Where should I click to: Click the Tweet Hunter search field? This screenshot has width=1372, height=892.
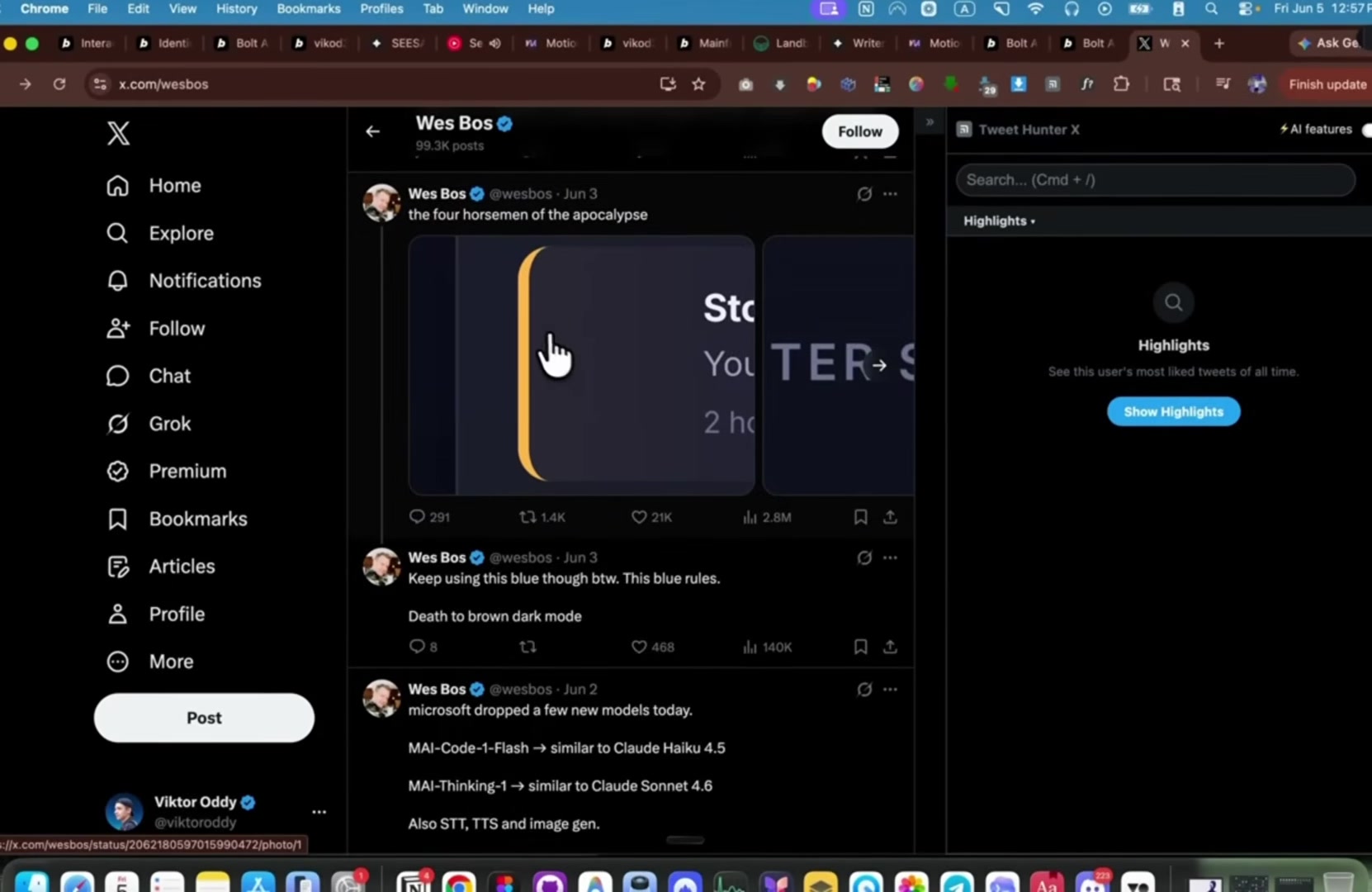(x=1155, y=180)
